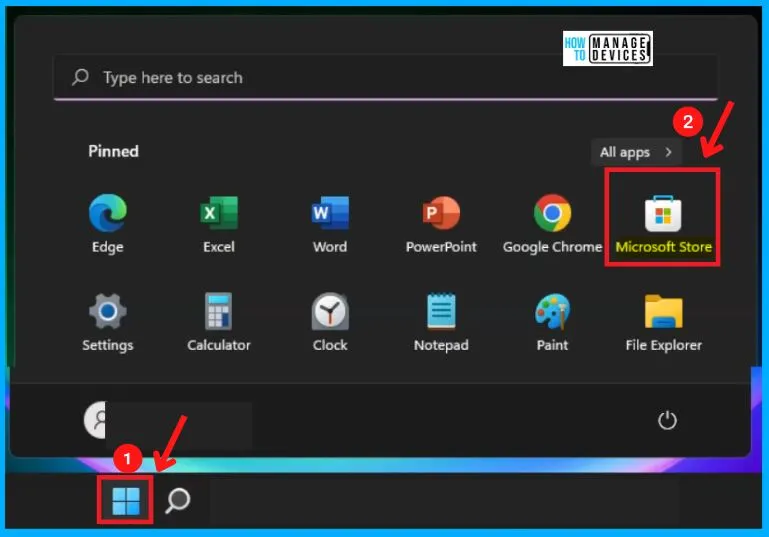Launch Excel from pinned apps

[x=219, y=223]
